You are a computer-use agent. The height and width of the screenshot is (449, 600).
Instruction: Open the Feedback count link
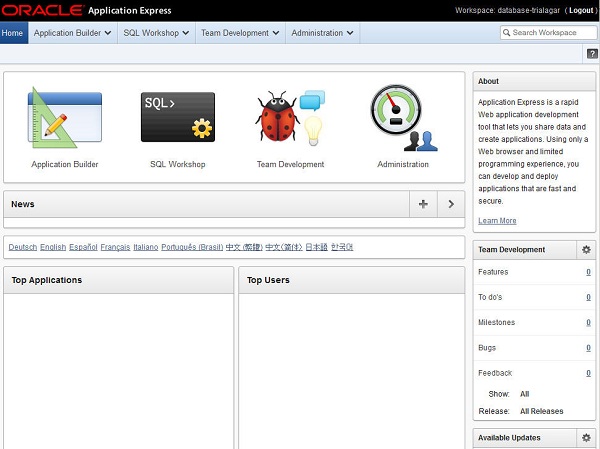pos(588,373)
